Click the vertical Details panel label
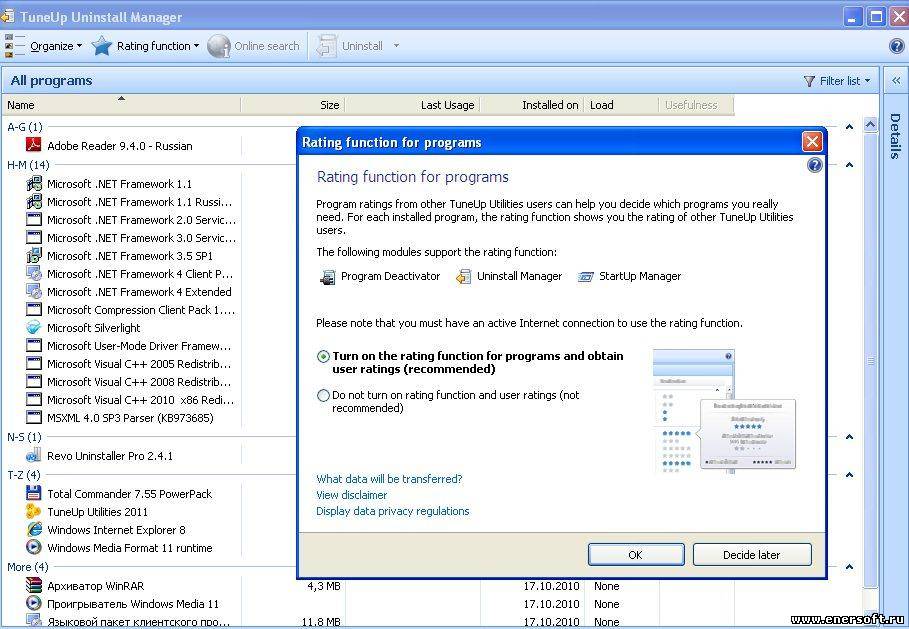Screen dimensions: 909x629 tap(896, 136)
